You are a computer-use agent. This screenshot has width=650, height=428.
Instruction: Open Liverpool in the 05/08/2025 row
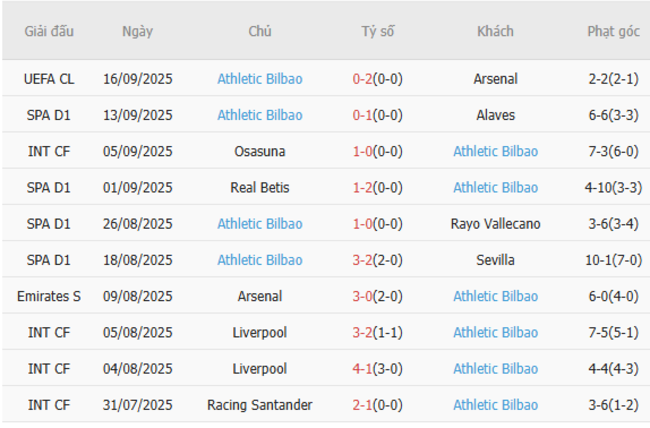[x=260, y=333]
